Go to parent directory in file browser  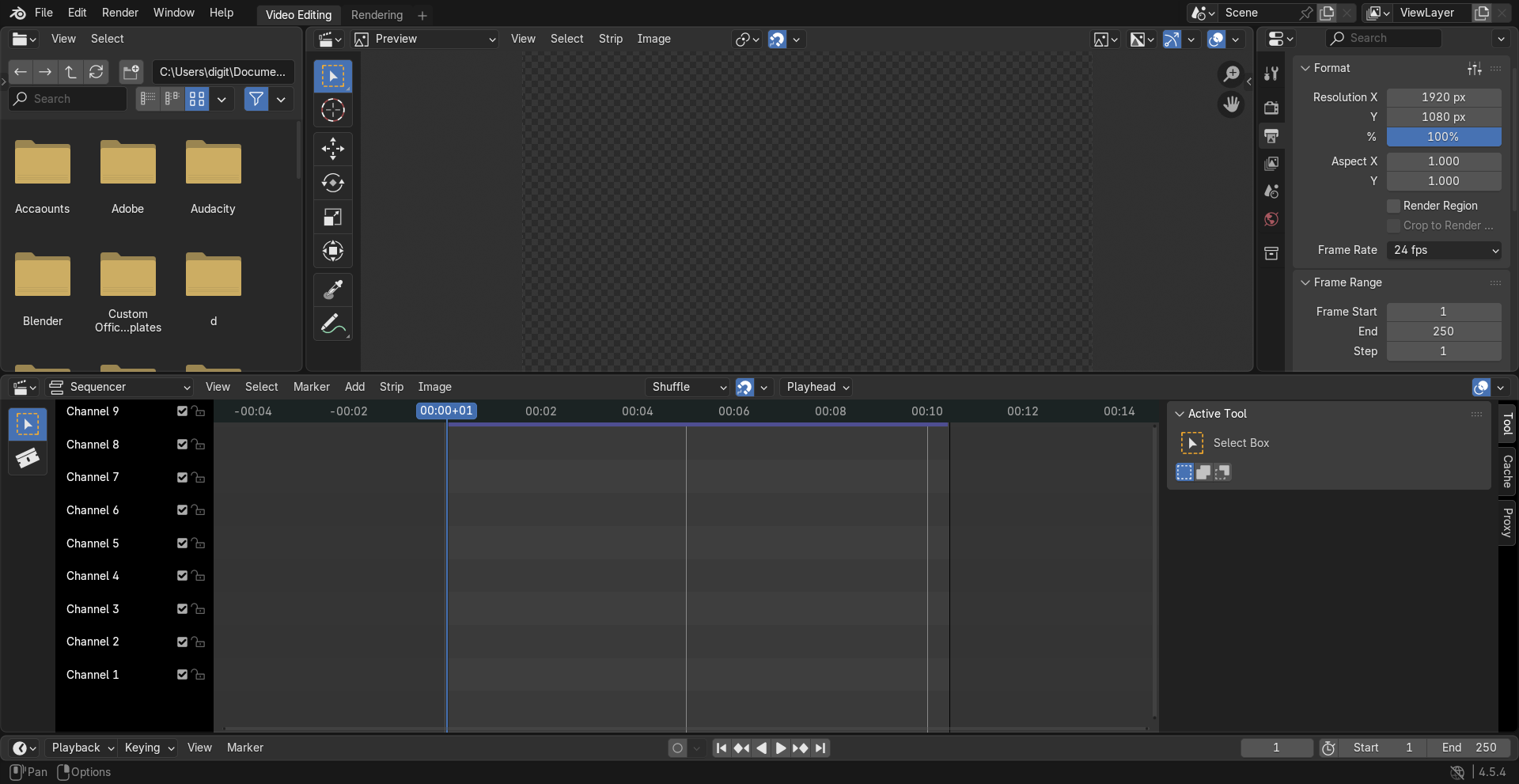point(70,72)
